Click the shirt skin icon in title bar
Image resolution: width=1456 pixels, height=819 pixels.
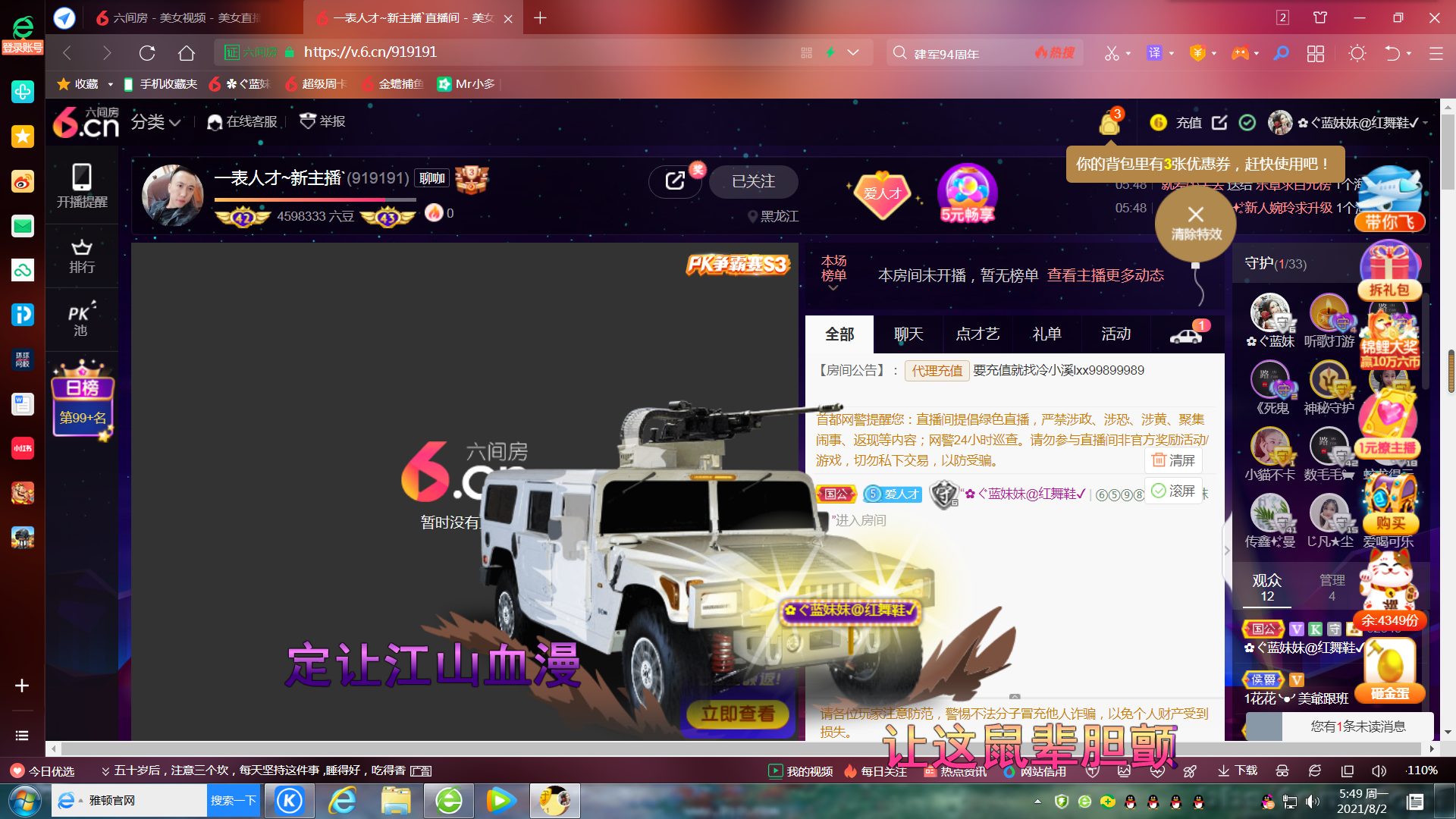[1320, 17]
